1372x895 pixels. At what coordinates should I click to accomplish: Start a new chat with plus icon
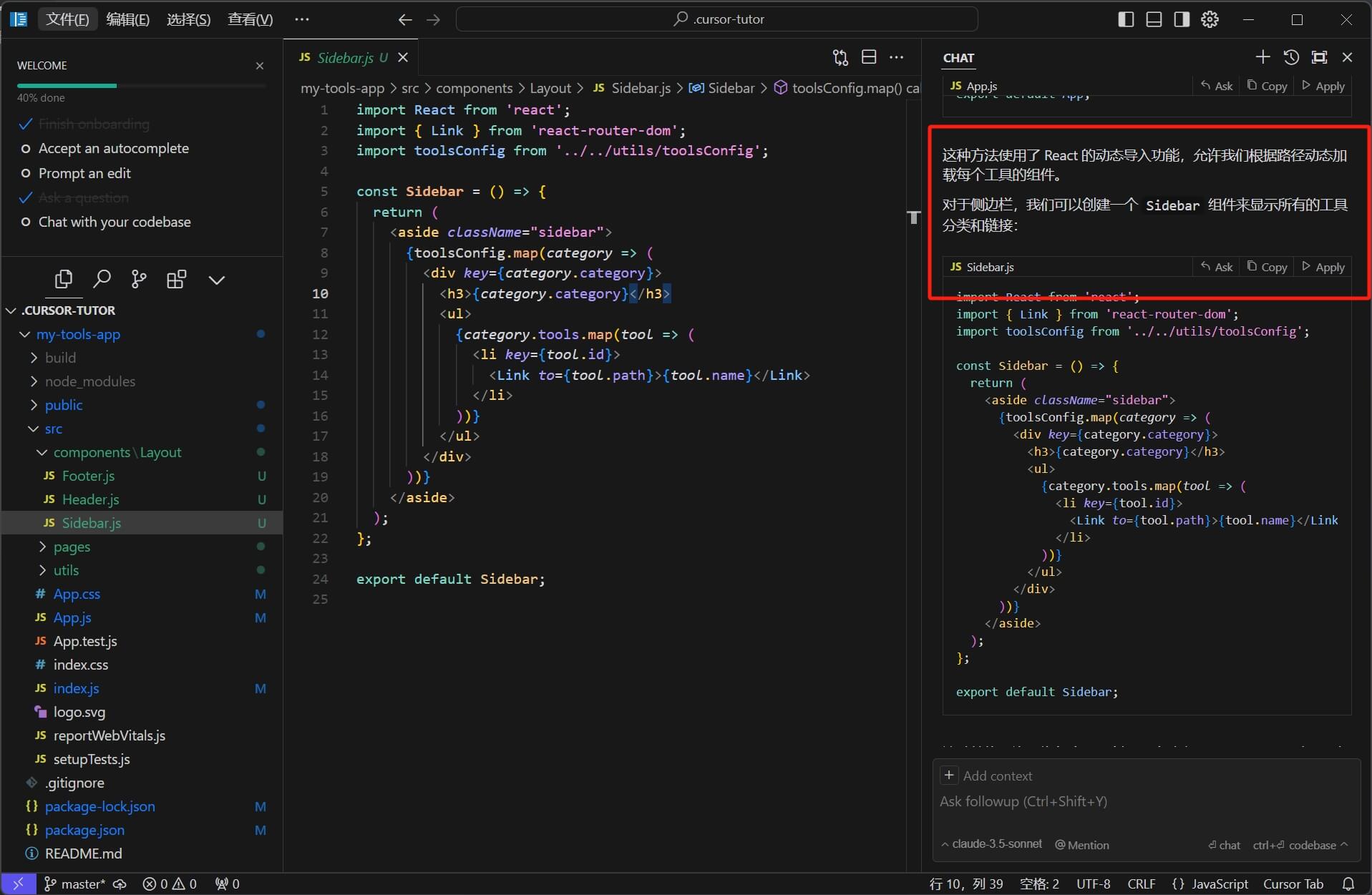(x=1262, y=57)
